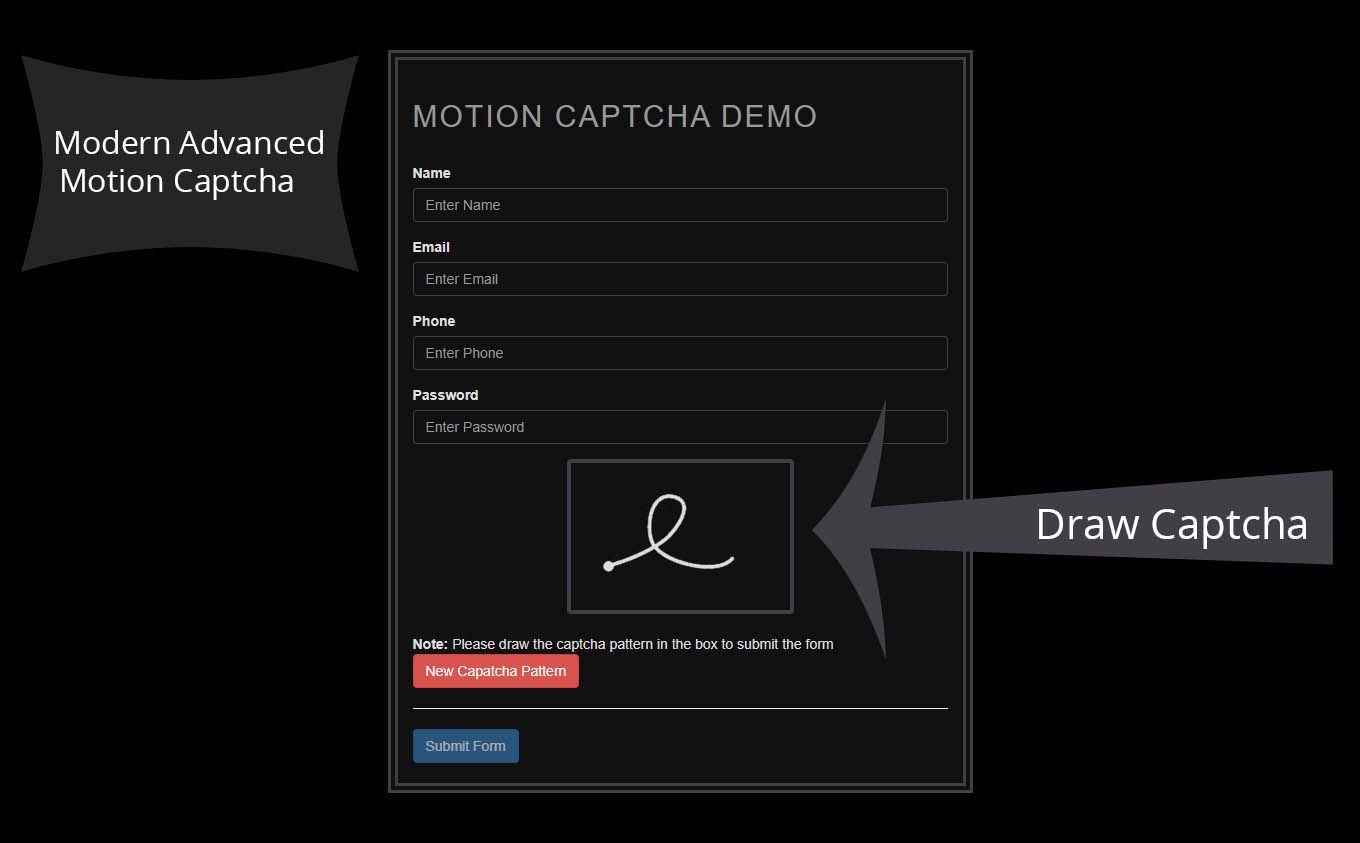Click the Name field label
The image size is (1360, 843).
click(x=431, y=173)
